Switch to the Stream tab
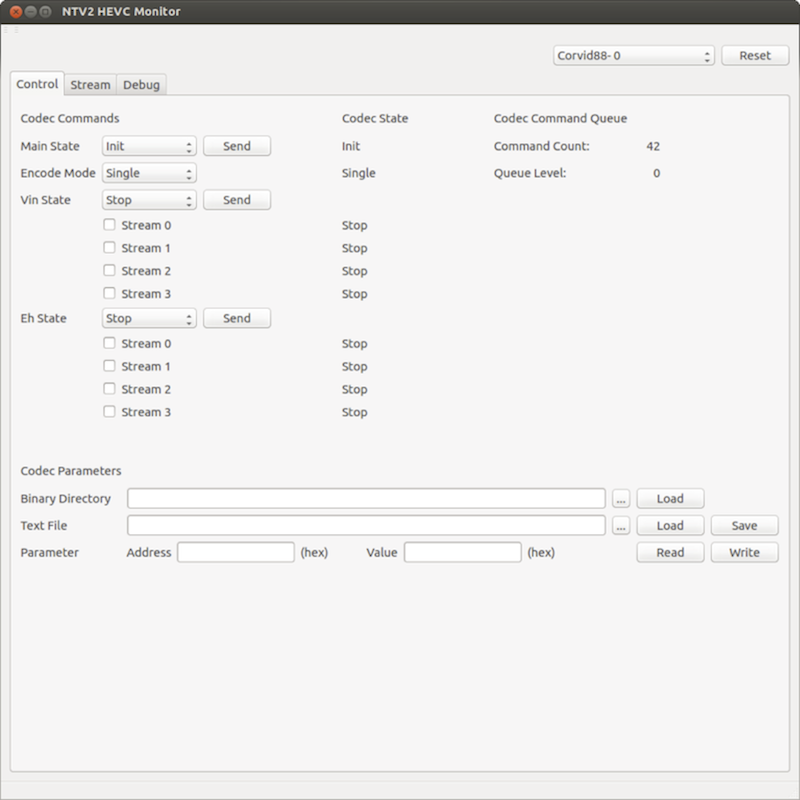This screenshot has height=800, width=800. [x=90, y=85]
